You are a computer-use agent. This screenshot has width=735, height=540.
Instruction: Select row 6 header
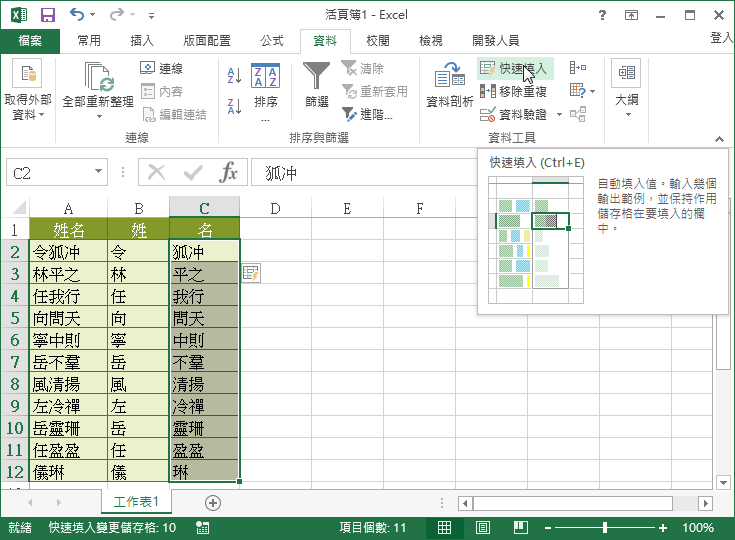coord(15,340)
